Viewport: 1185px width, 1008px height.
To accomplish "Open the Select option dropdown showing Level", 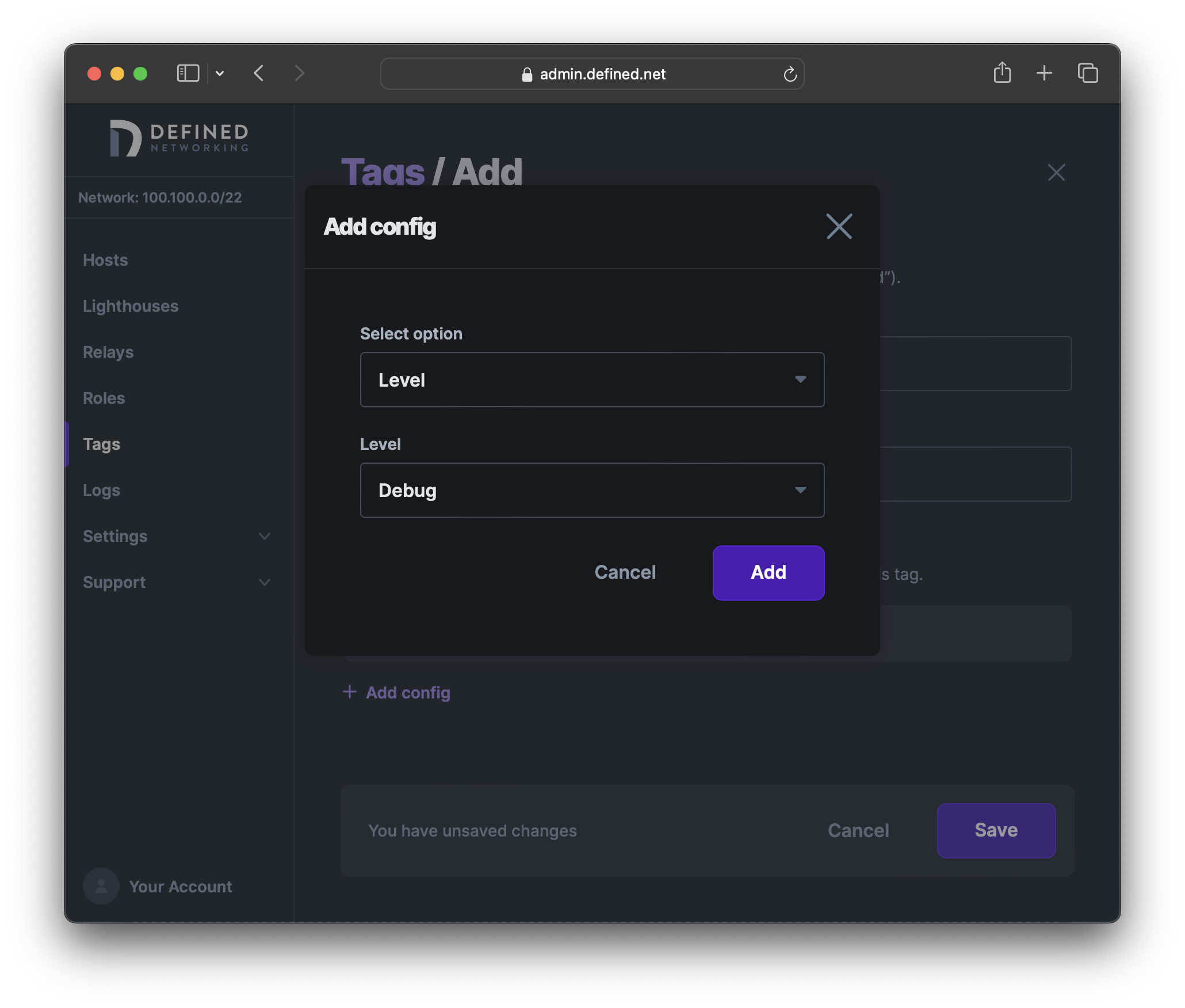I will (592, 380).
